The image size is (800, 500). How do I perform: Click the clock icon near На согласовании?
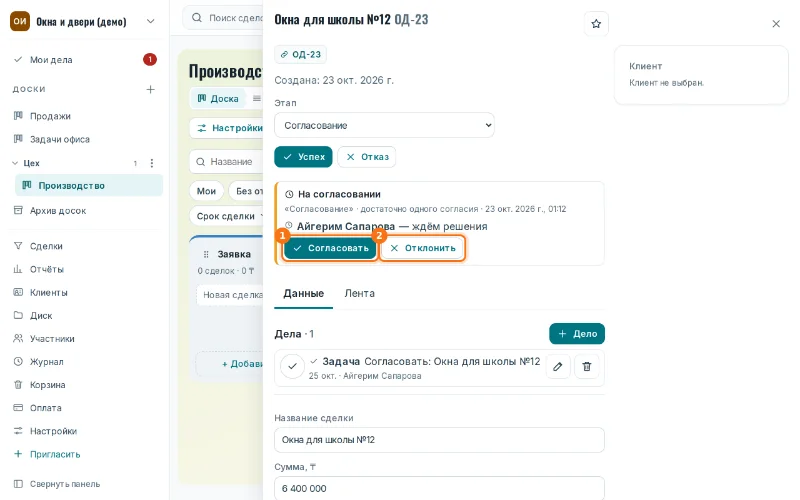tap(289, 194)
